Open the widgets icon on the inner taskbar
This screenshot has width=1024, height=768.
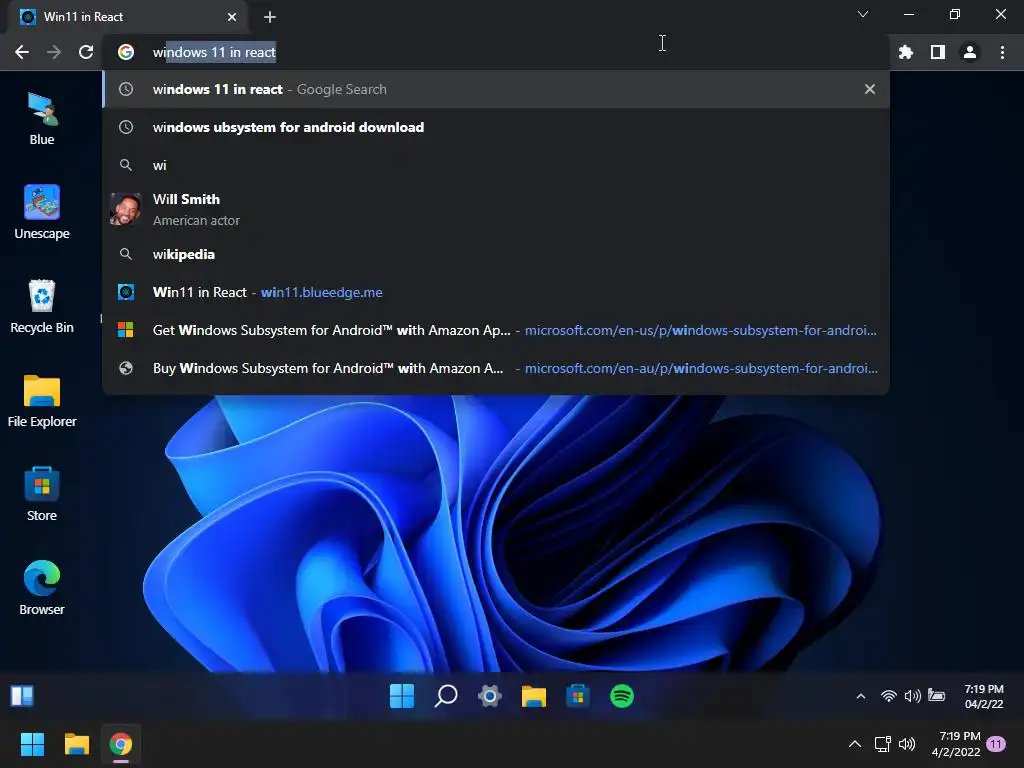click(22, 696)
